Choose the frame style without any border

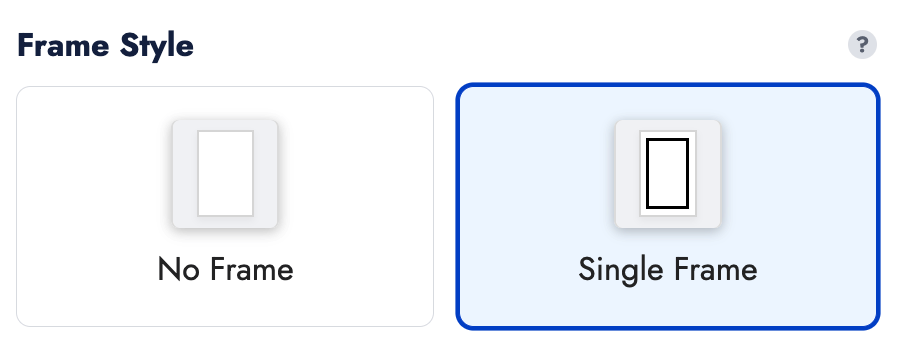[225, 206]
